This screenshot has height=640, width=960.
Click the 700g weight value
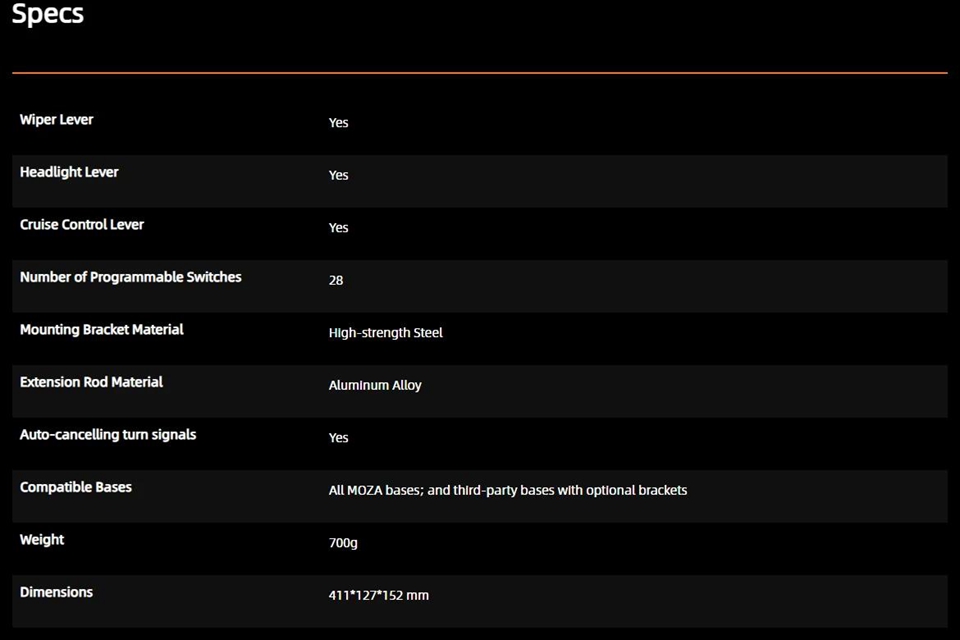click(343, 543)
